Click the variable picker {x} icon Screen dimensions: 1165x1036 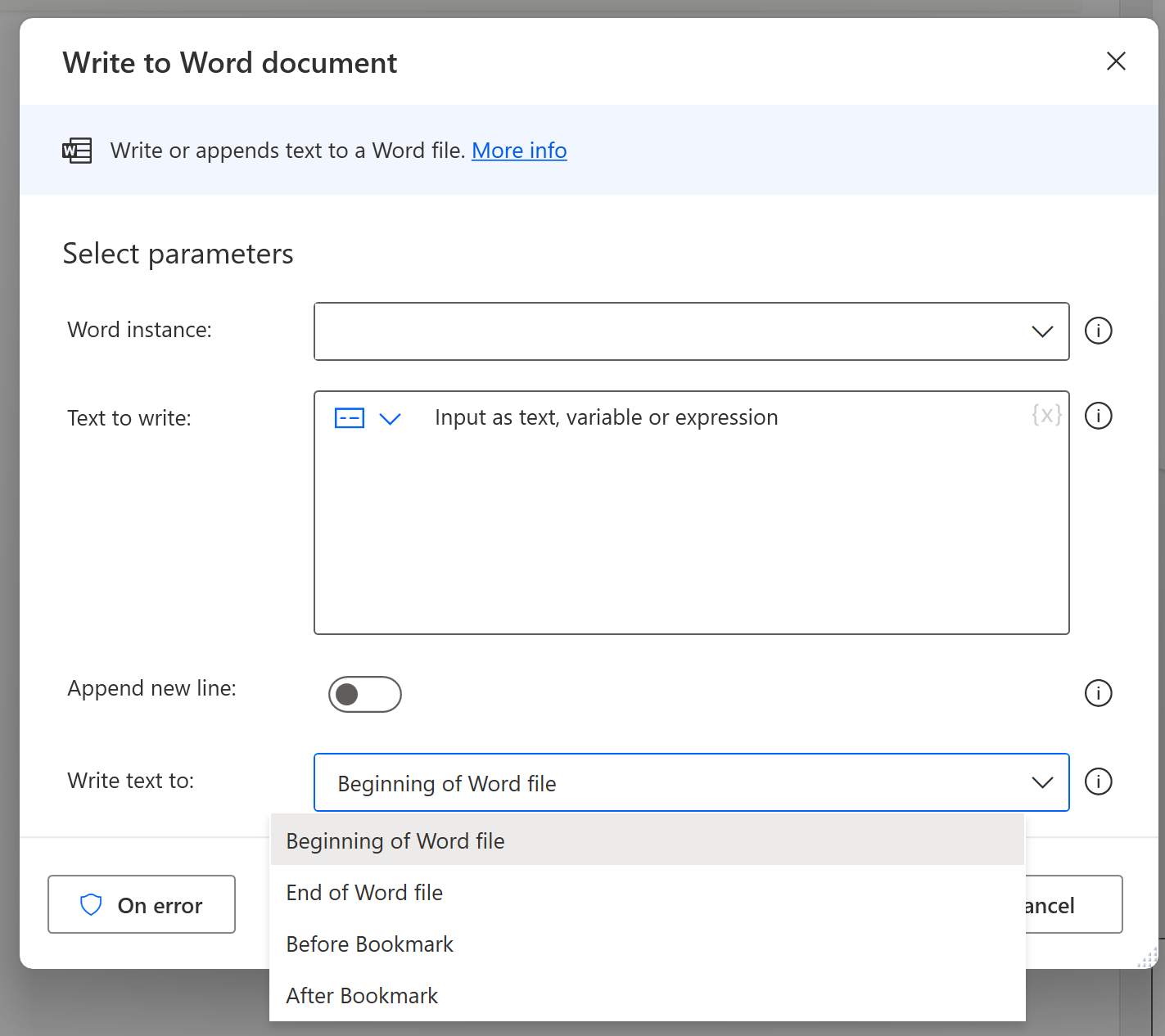1046,415
